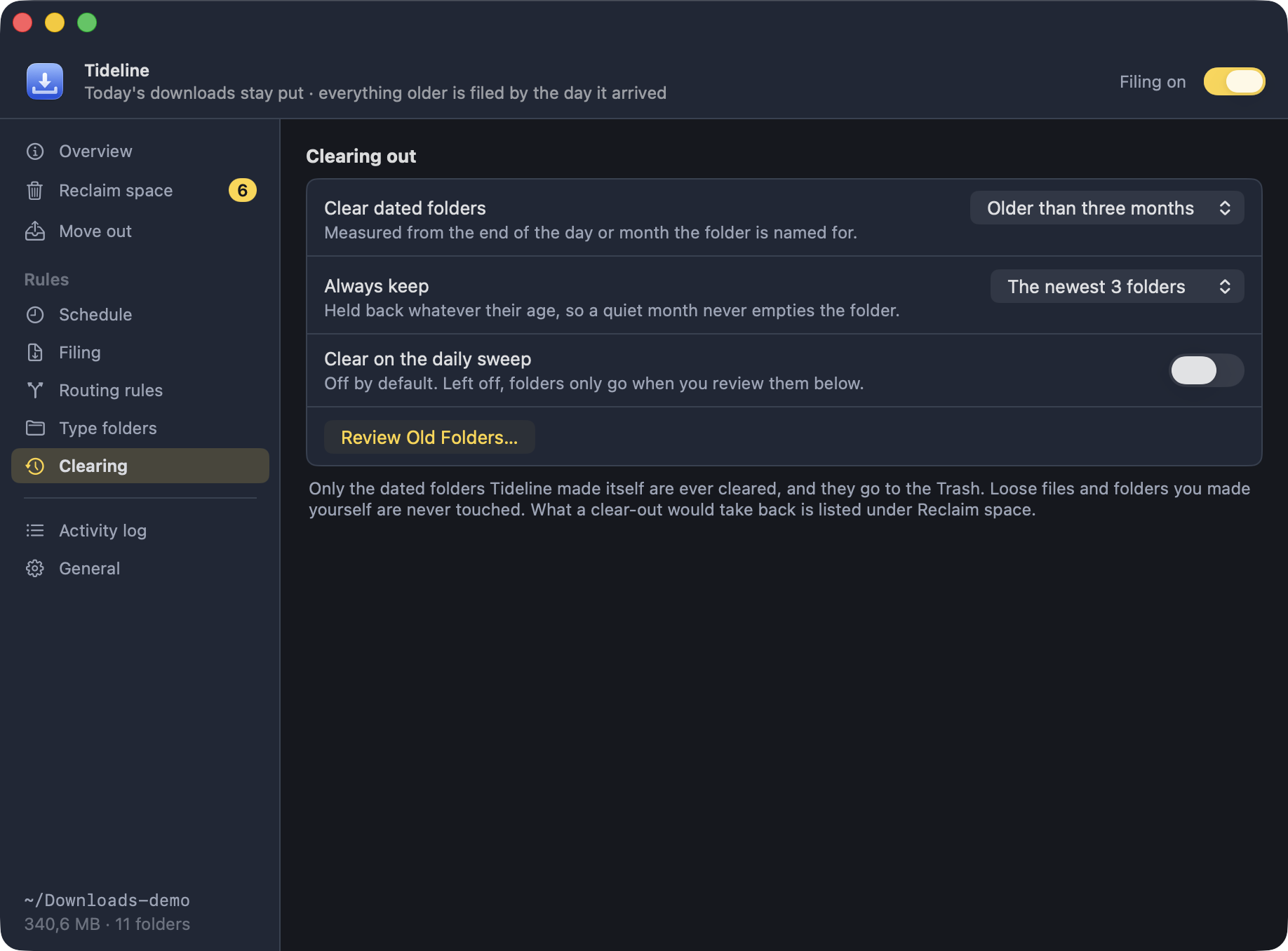The width and height of the screenshot is (1288, 951).
Task: Open the Older than three months dropdown
Action: coord(1107,208)
